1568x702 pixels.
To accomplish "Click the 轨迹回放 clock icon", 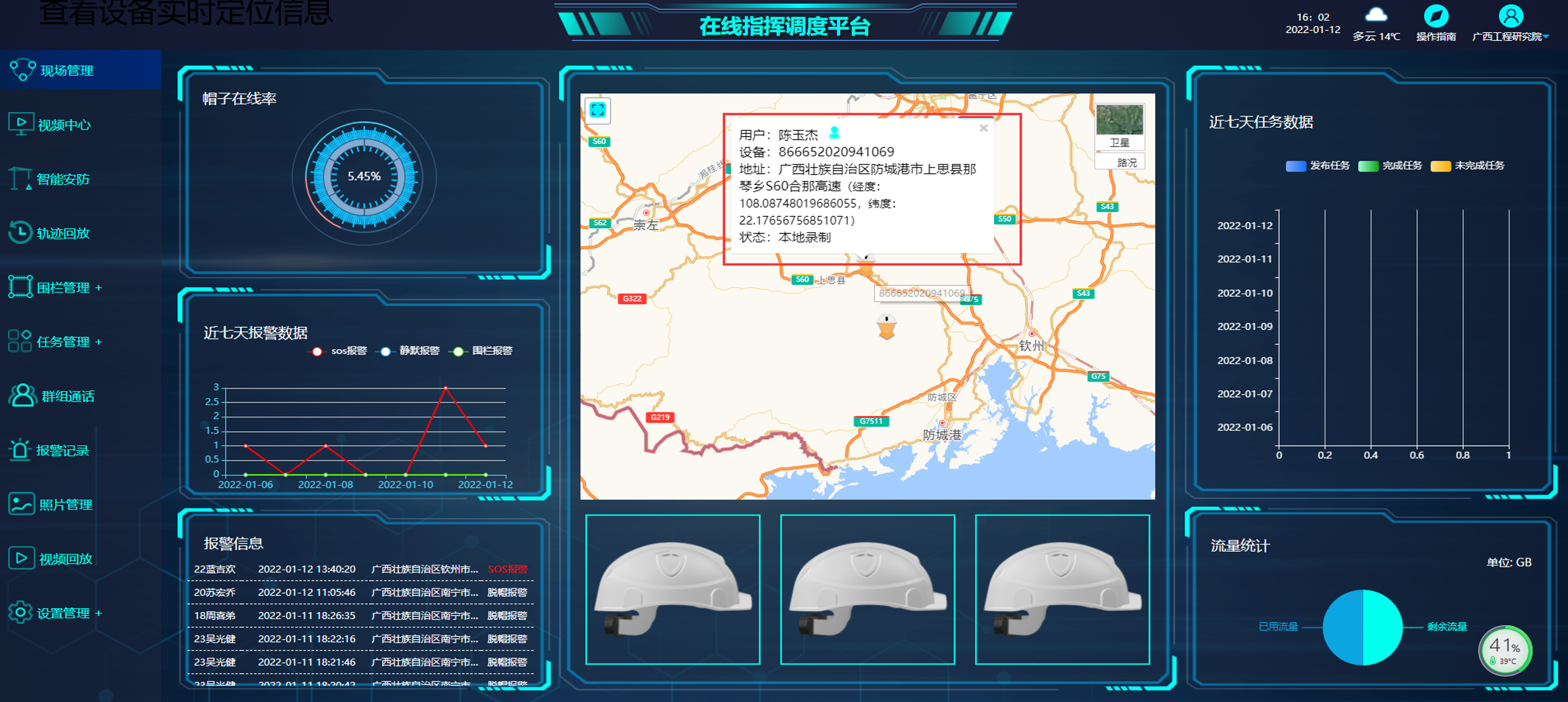I will click(x=20, y=232).
